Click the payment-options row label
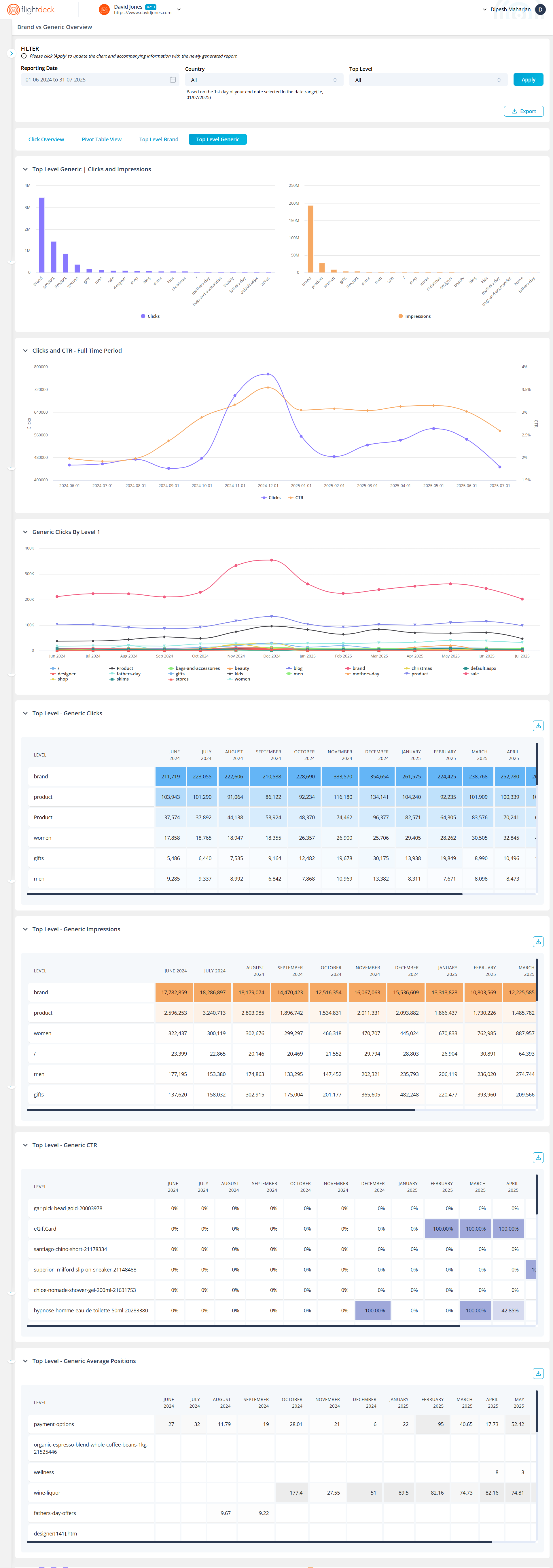Image resolution: width=553 pixels, height=1568 pixels. (54, 1424)
